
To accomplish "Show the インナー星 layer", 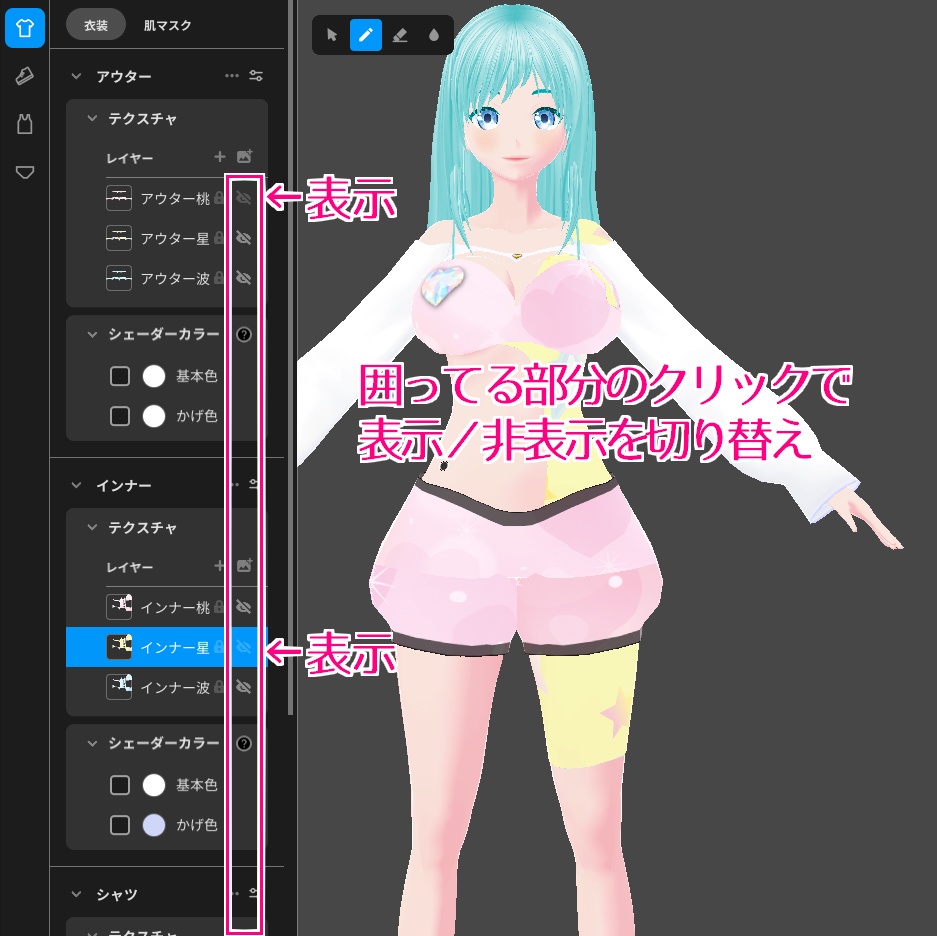I will click(243, 647).
